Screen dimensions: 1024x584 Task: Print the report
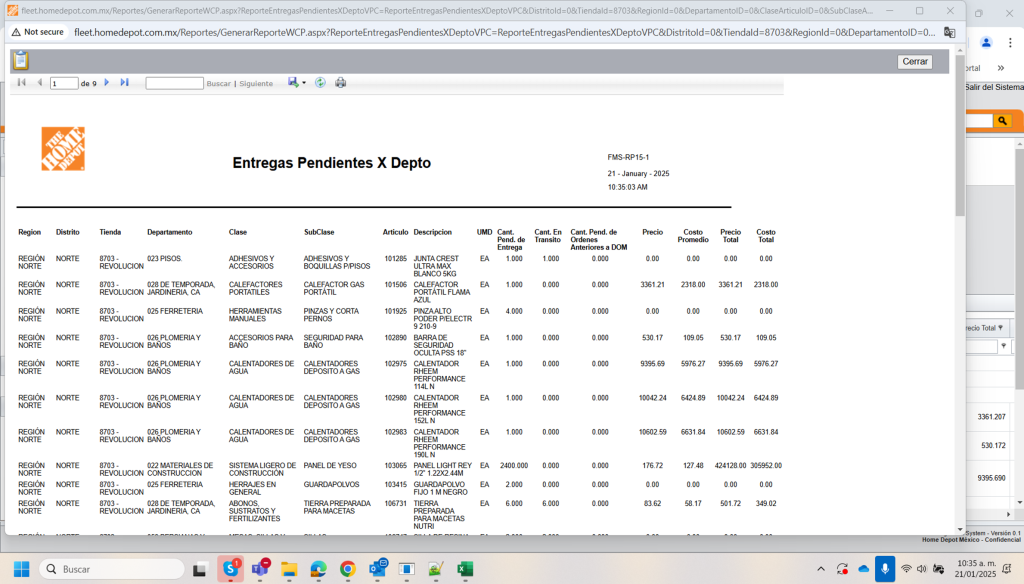point(340,83)
